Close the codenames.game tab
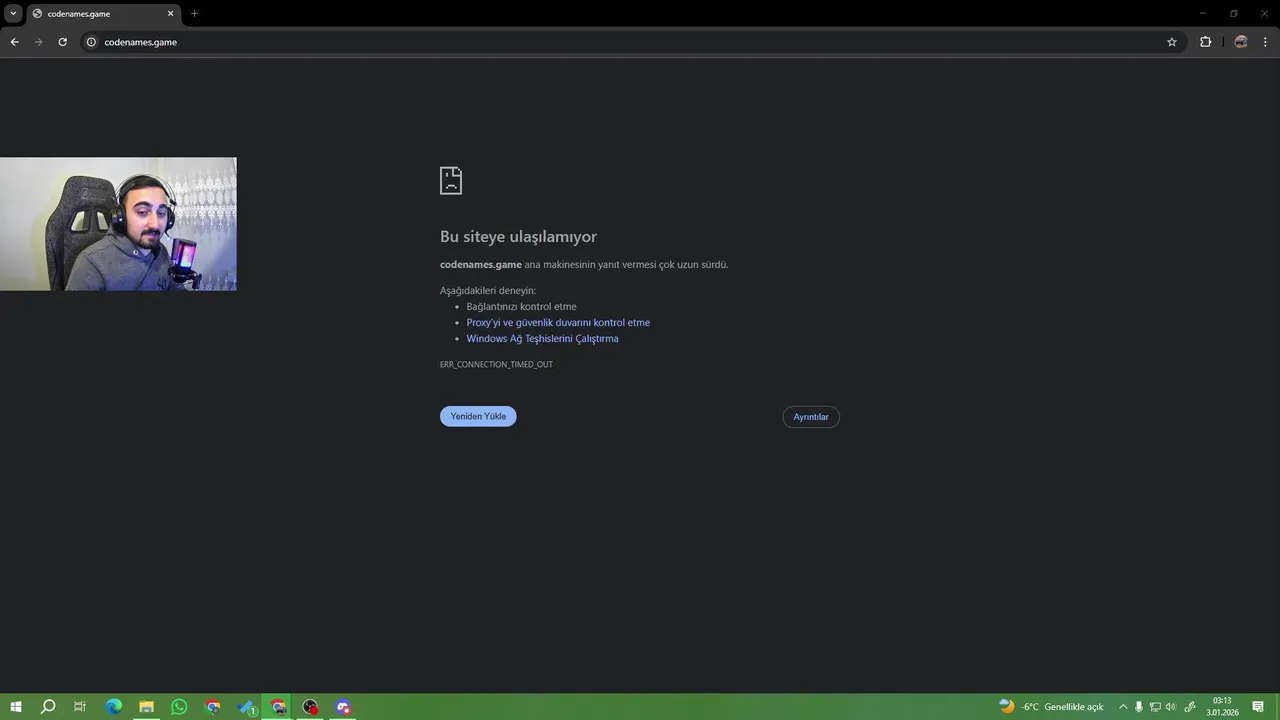 [x=170, y=14]
